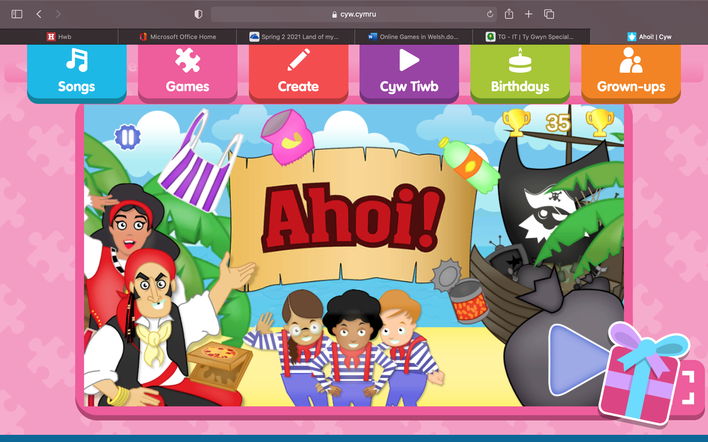Click the child with black curly hair
Image resolution: width=708 pixels, height=442 pixels.
352,348
